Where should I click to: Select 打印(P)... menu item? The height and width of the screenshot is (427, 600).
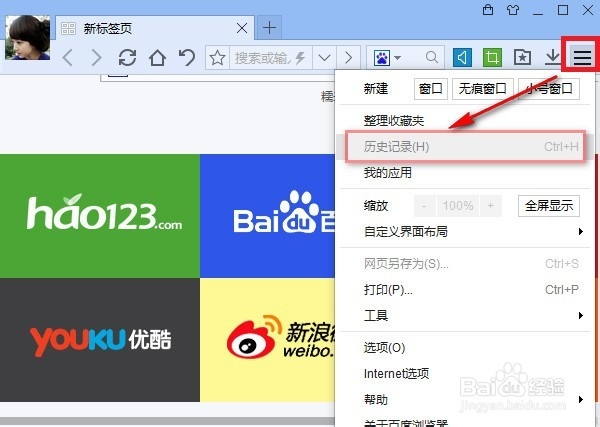point(465,290)
